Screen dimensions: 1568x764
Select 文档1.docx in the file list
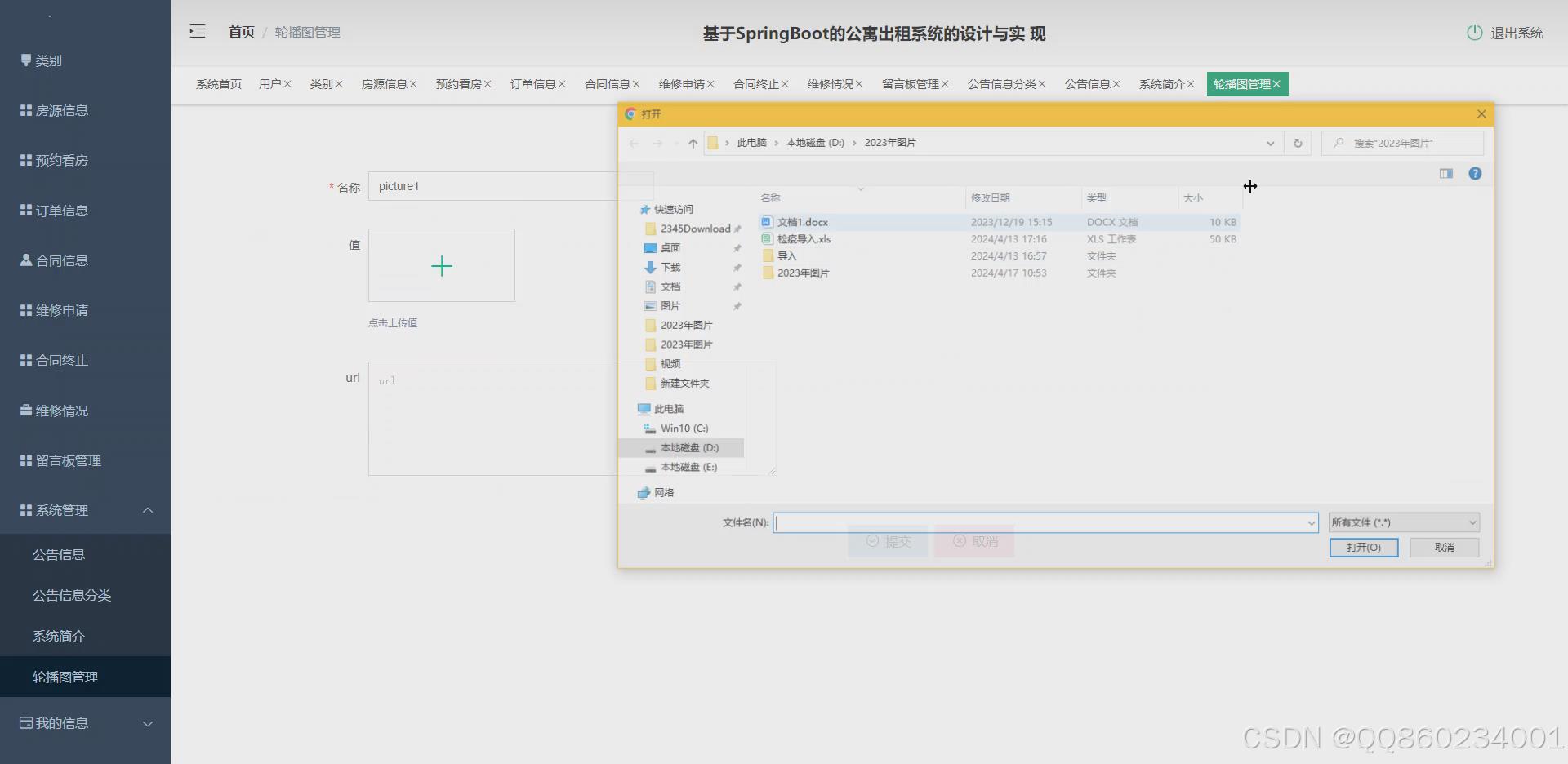click(x=803, y=221)
